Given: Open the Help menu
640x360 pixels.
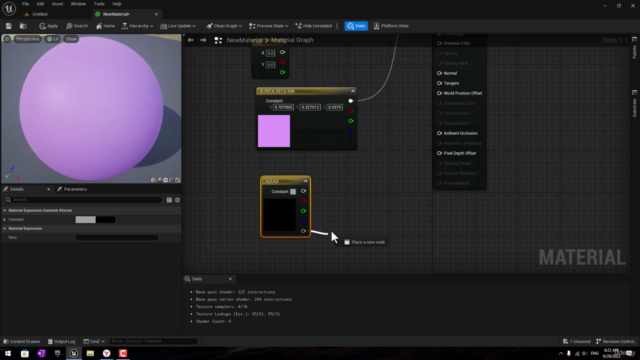Looking at the screenshot, I should pos(117,4).
